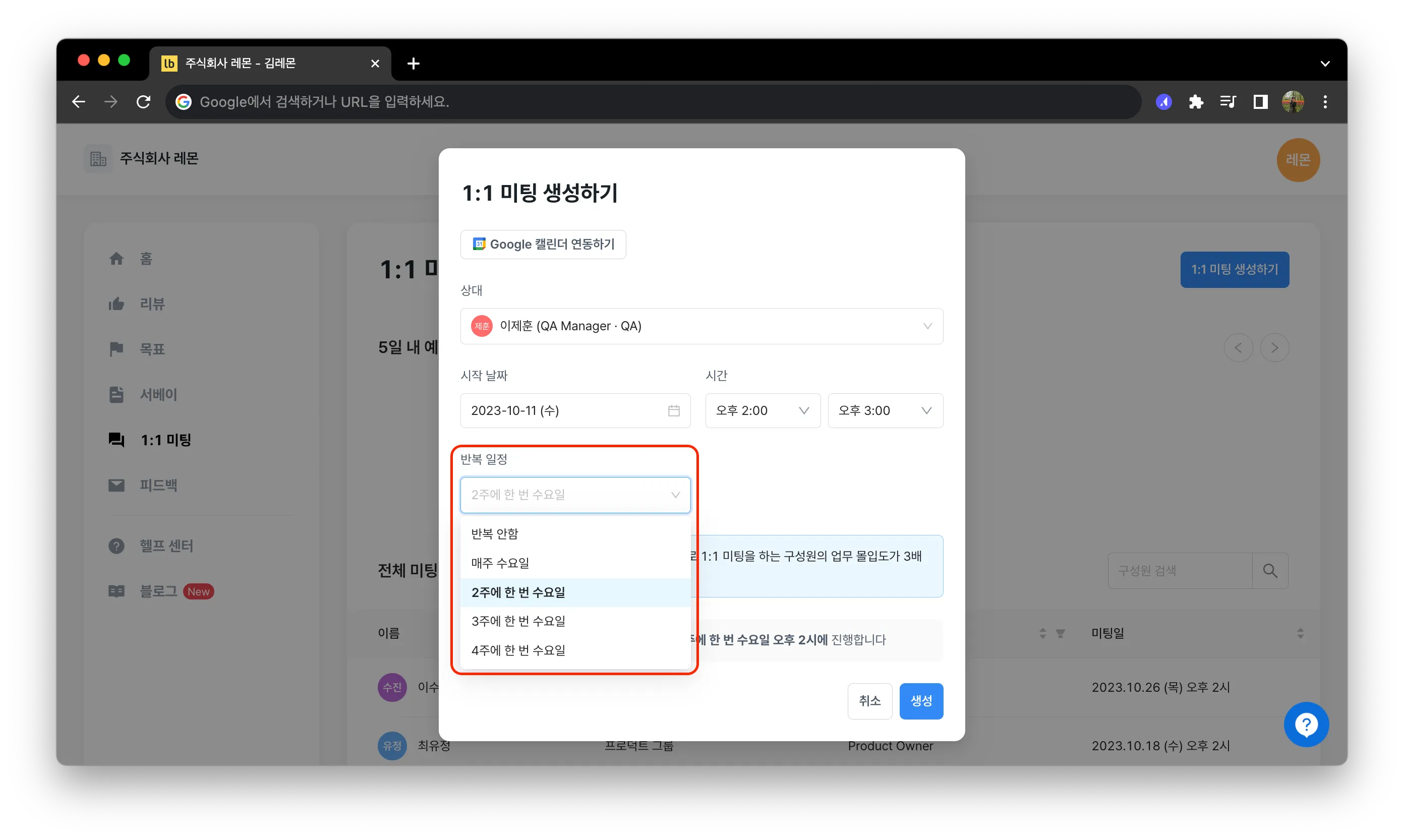Collapse the 반복 일정 select box
Screen dimensions: 1404x840
(x=575, y=495)
